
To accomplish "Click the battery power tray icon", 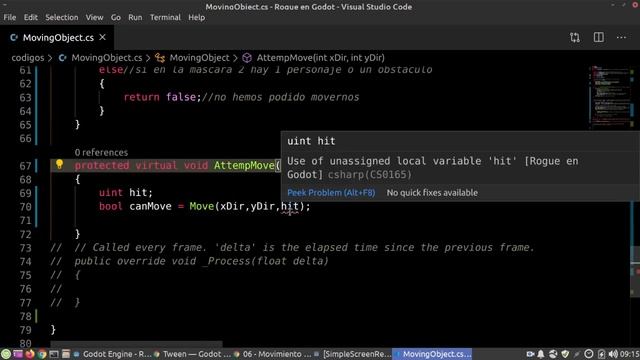I will pyautogui.click(x=601, y=354).
